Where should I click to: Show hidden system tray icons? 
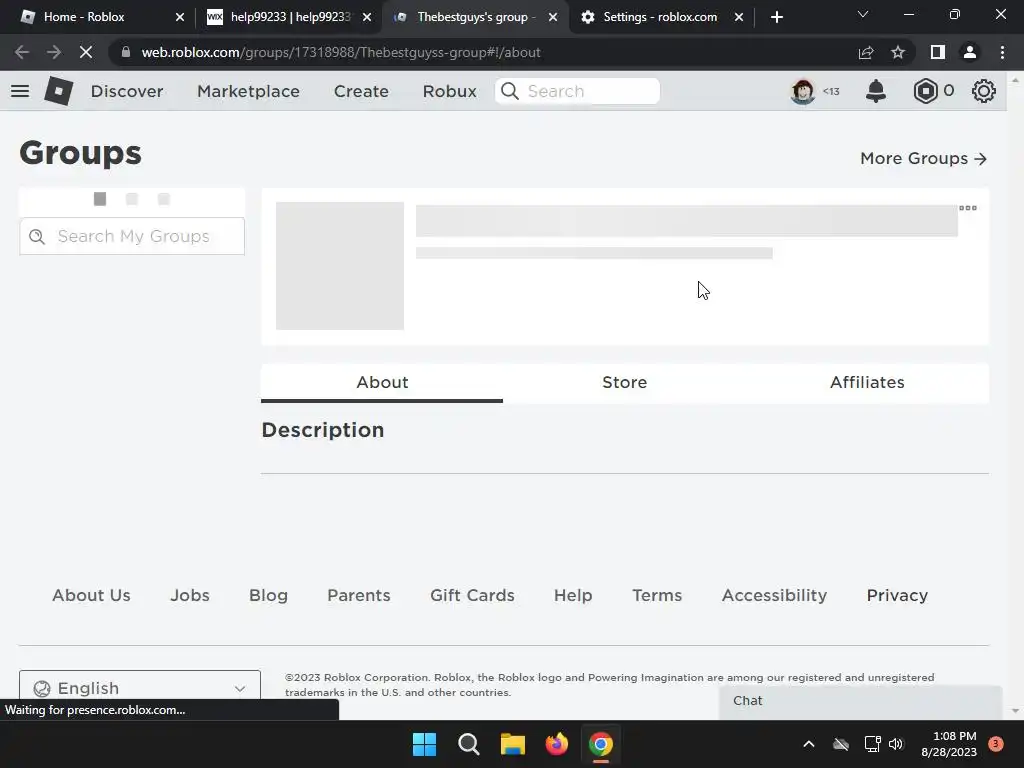[808, 744]
